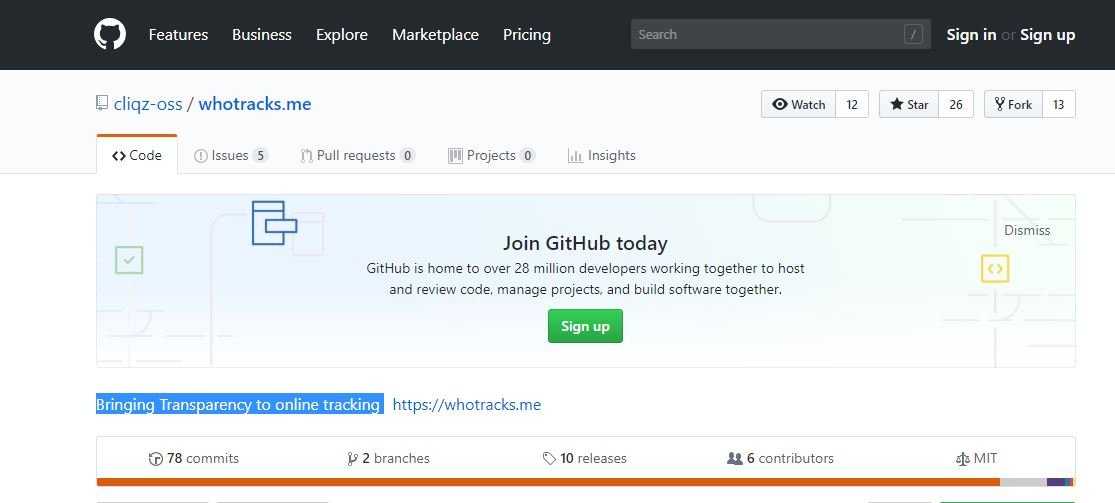Click the highlighted 'Bringing Transparency to online tracking' text
This screenshot has width=1115, height=503.
pyautogui.click(x=240, y=404)
